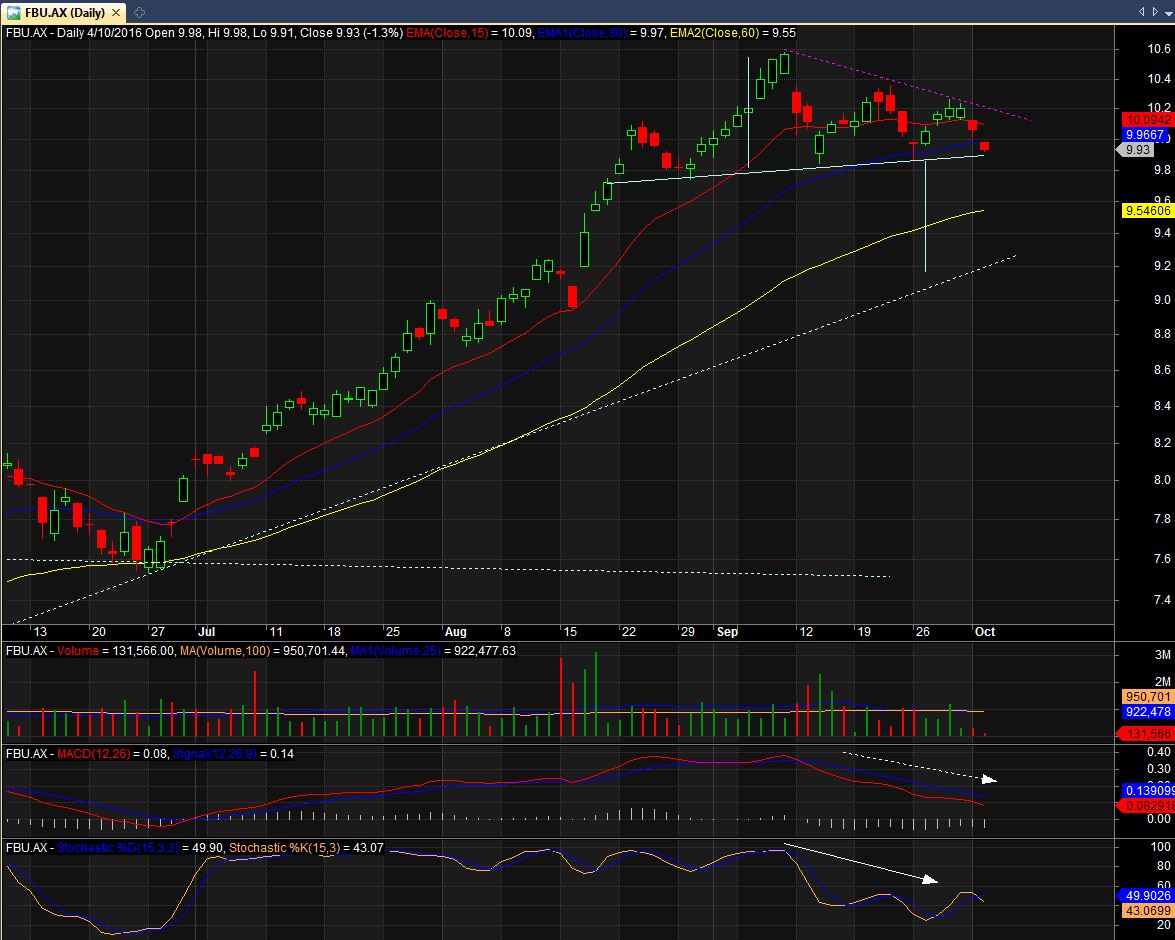Click the 9.0 price scale label
Screen dimensions: 1175x940
point(1162,300)
